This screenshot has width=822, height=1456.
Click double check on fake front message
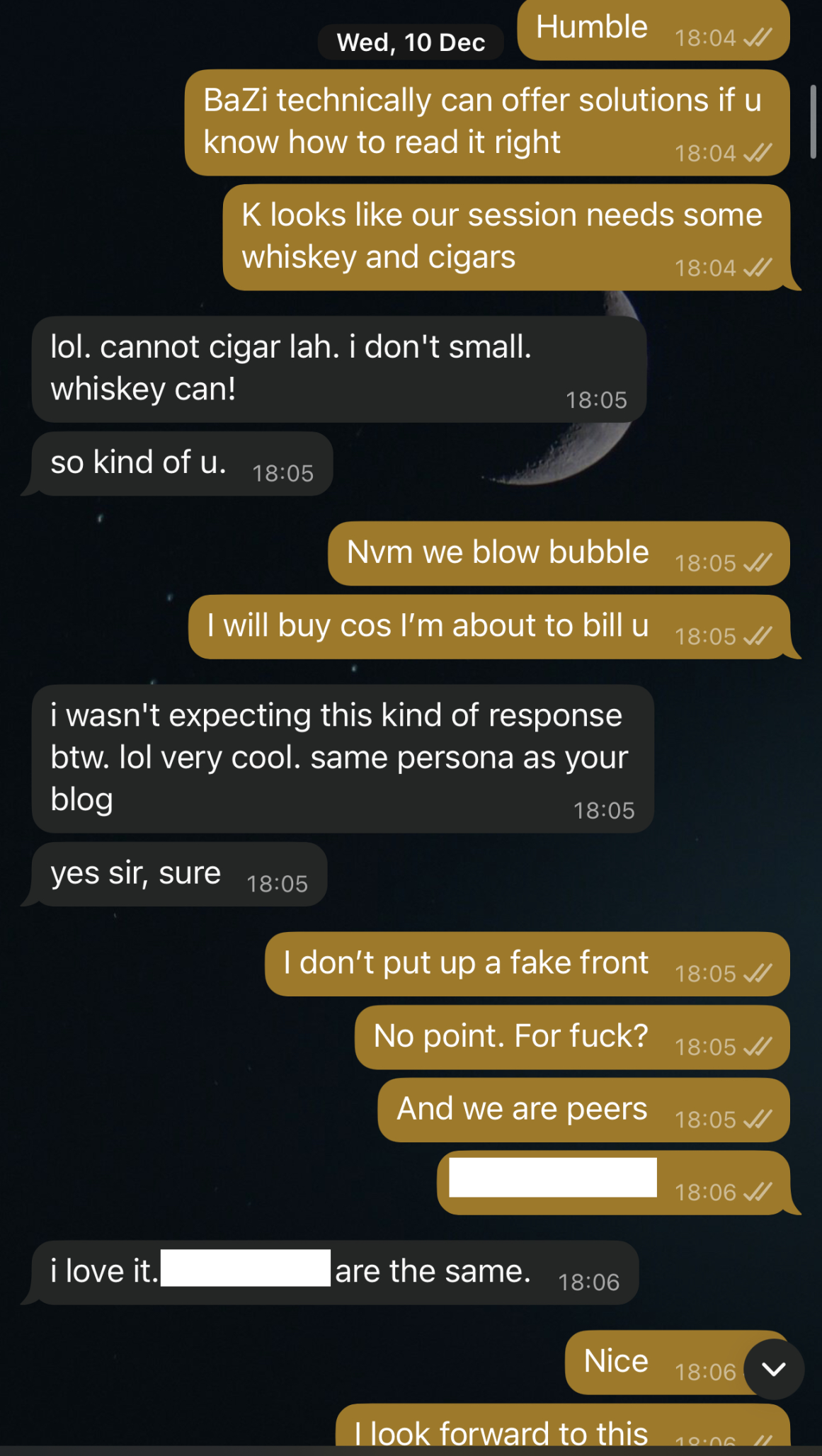pyautogui.click(x=758, y=974)
